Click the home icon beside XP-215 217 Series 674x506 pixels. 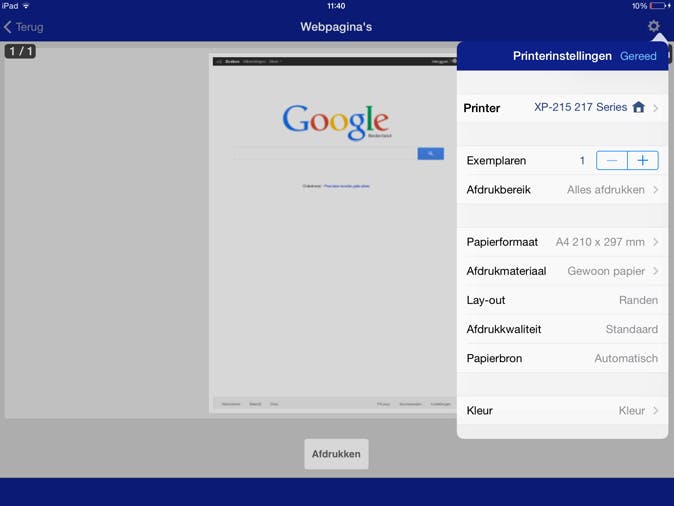point(639,107)
